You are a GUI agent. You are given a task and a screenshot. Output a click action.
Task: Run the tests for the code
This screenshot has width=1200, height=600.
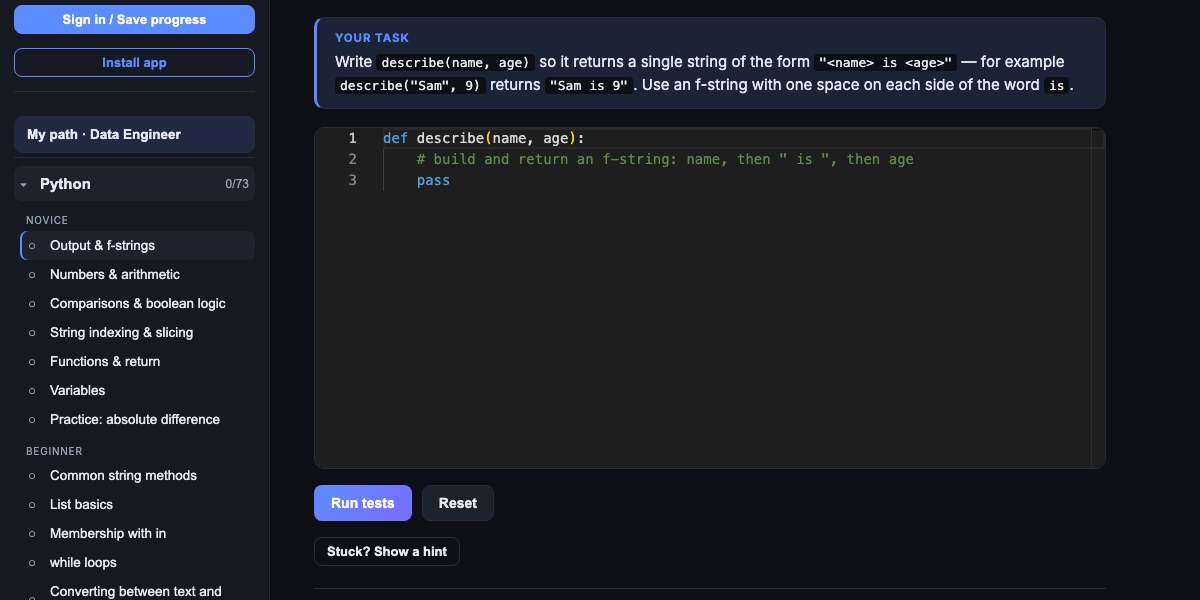point(363,503)
